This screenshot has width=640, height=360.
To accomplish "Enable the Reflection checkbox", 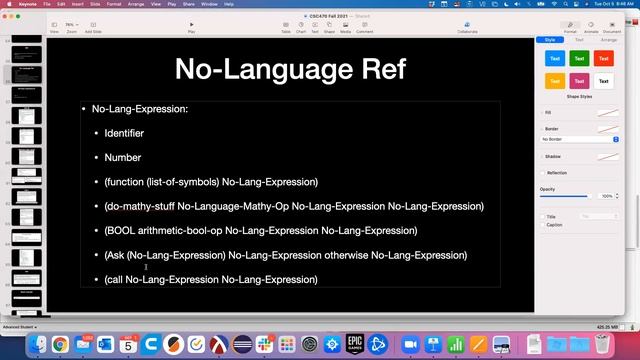I will (x=543, y=173).
